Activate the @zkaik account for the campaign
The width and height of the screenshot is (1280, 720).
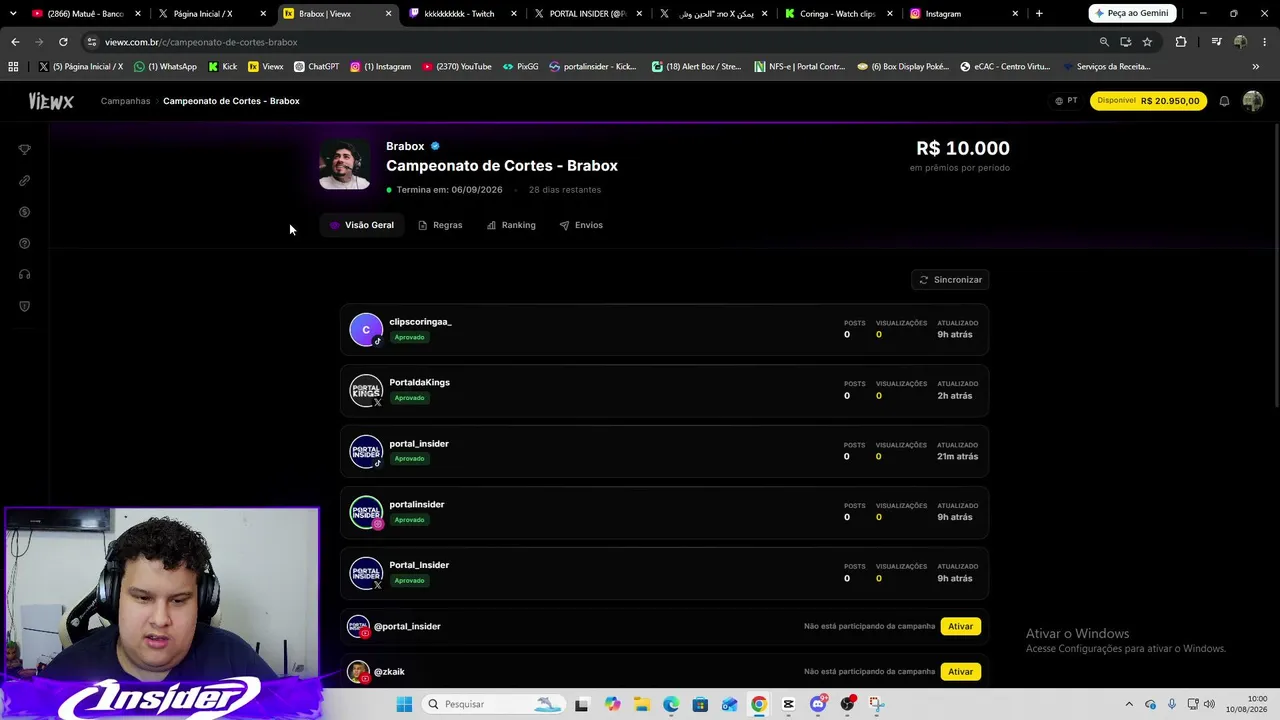tap(961, 672)
